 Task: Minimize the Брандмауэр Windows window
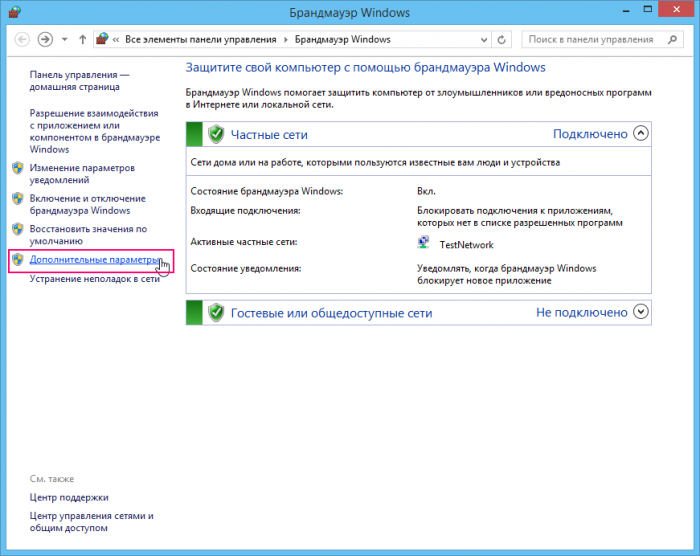pyautogui.click(x=626, y=10)
